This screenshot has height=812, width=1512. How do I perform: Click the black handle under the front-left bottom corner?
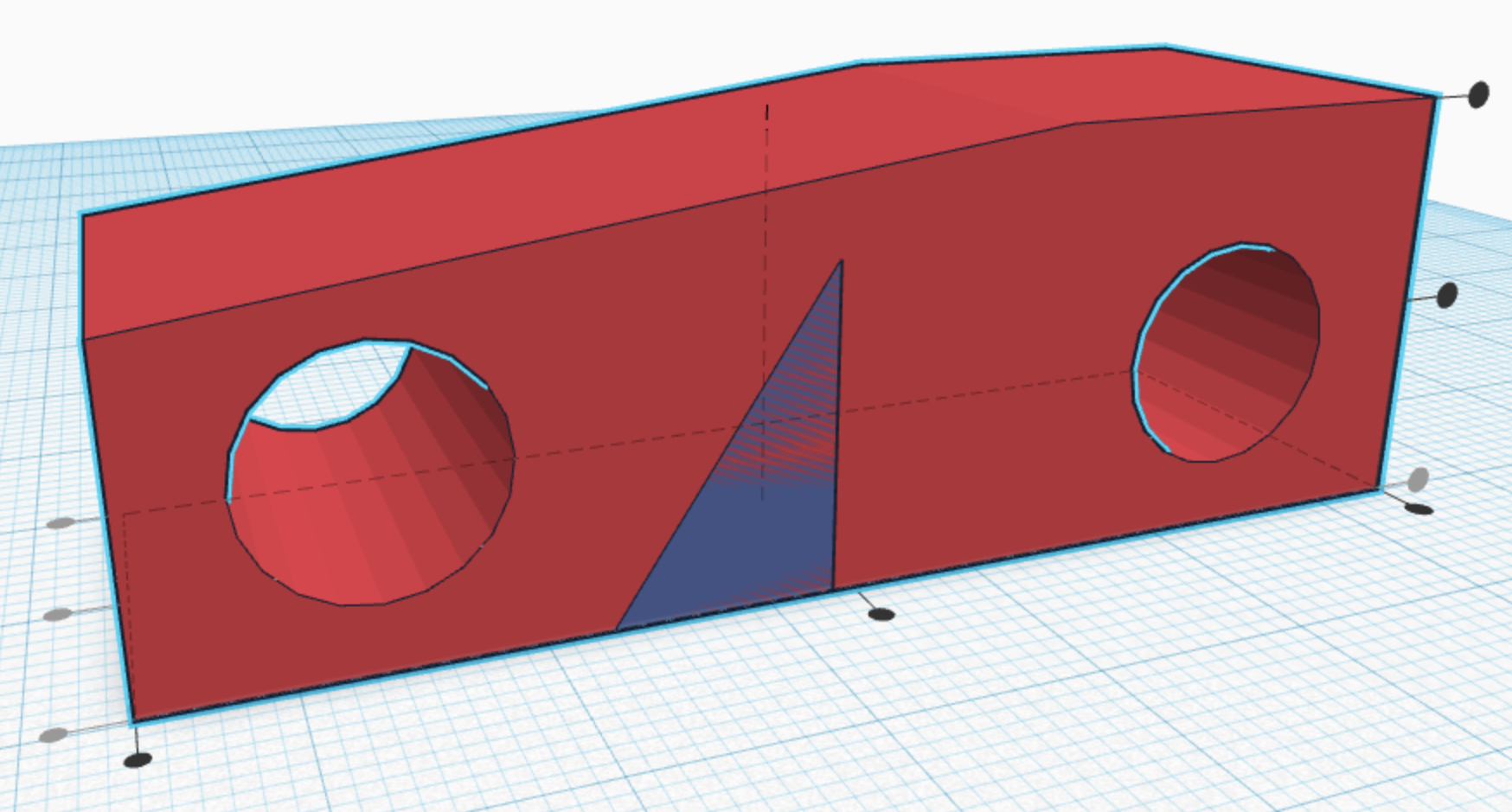click(x=138, y=760)
